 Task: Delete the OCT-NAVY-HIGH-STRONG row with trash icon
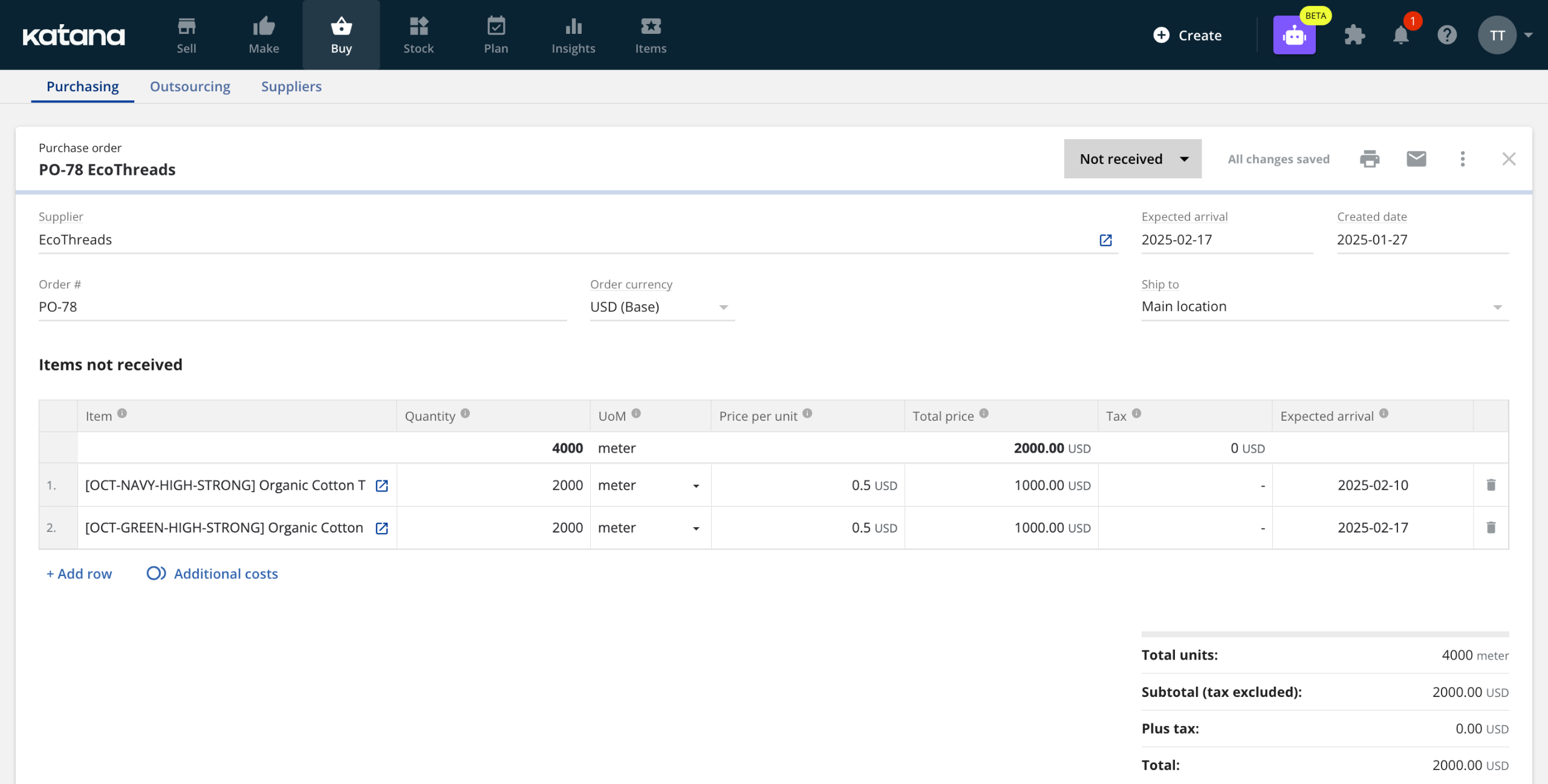pos(1491,485)
